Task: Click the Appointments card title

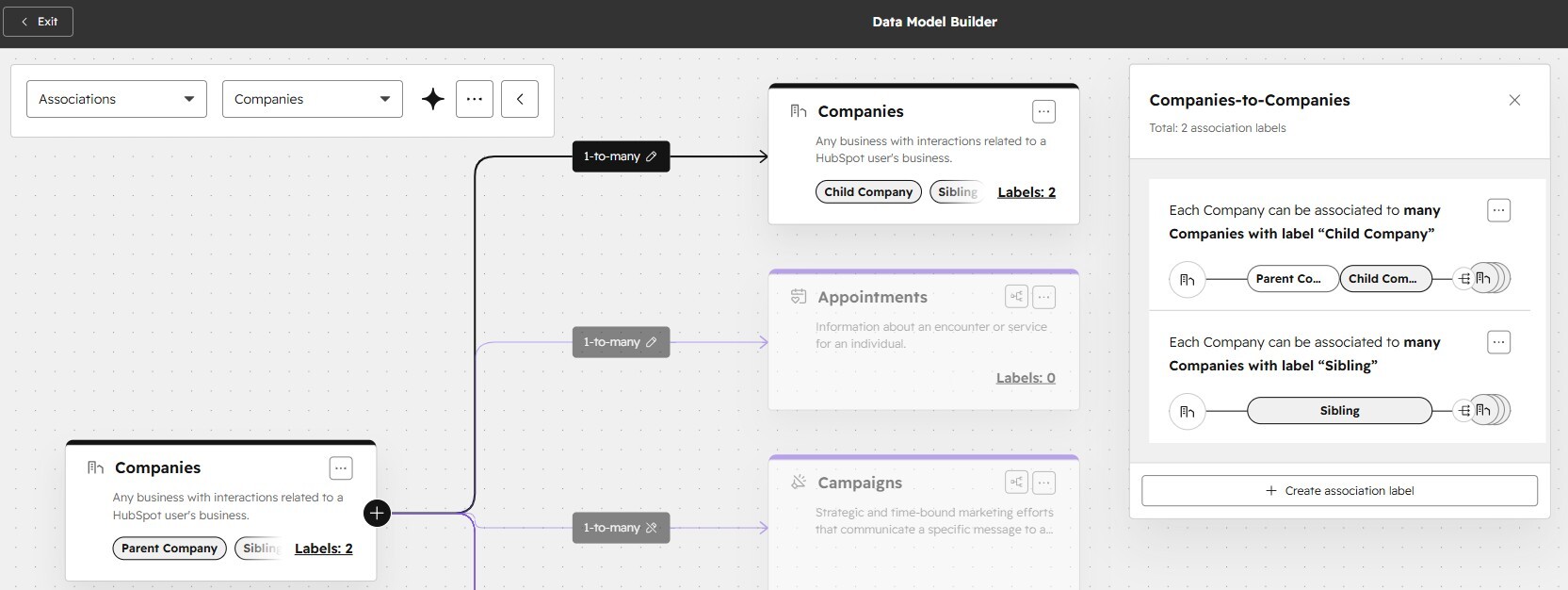Action: [x=872, y=297]
